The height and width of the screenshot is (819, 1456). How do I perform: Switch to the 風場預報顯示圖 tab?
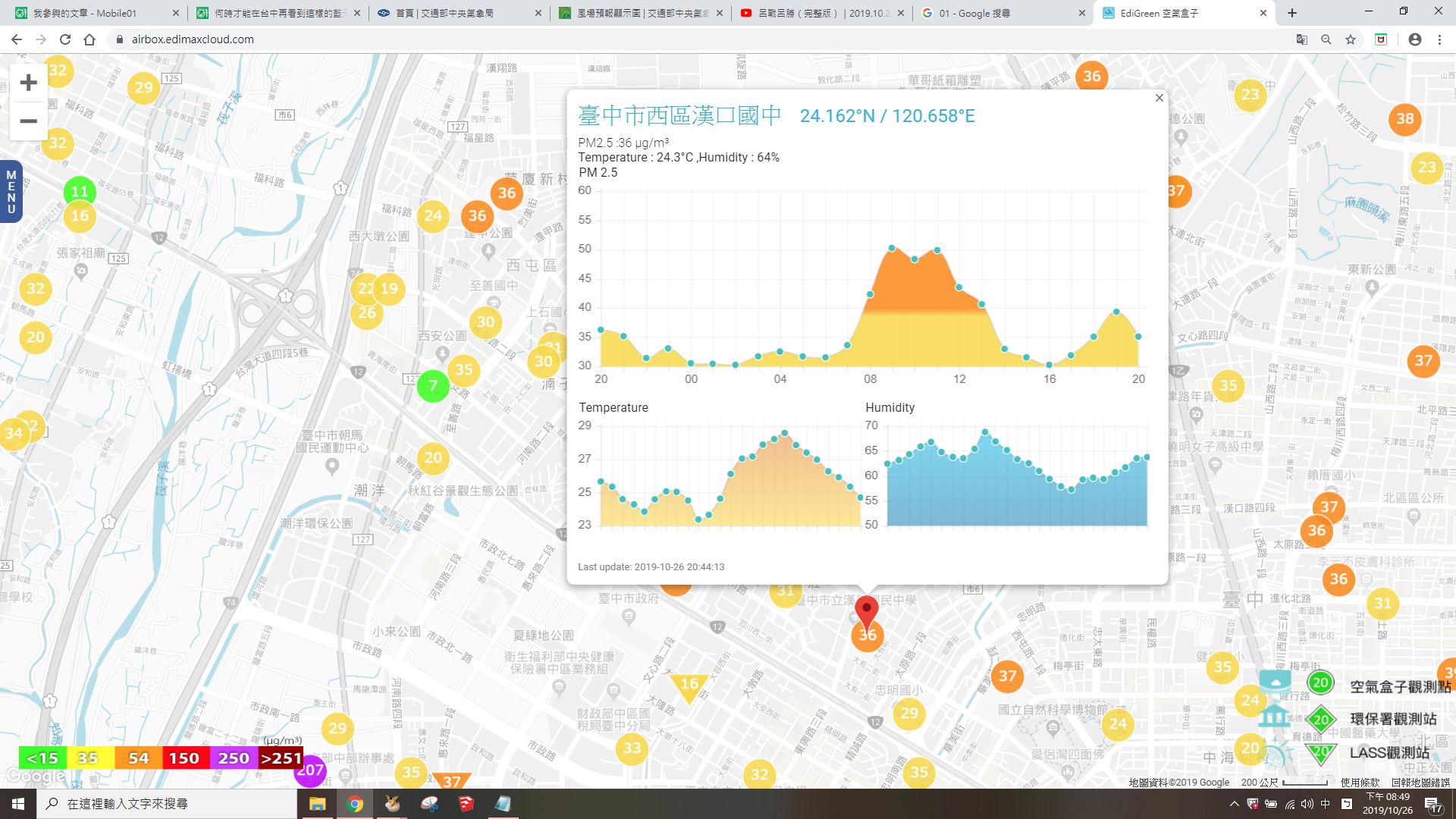(641, 13)
